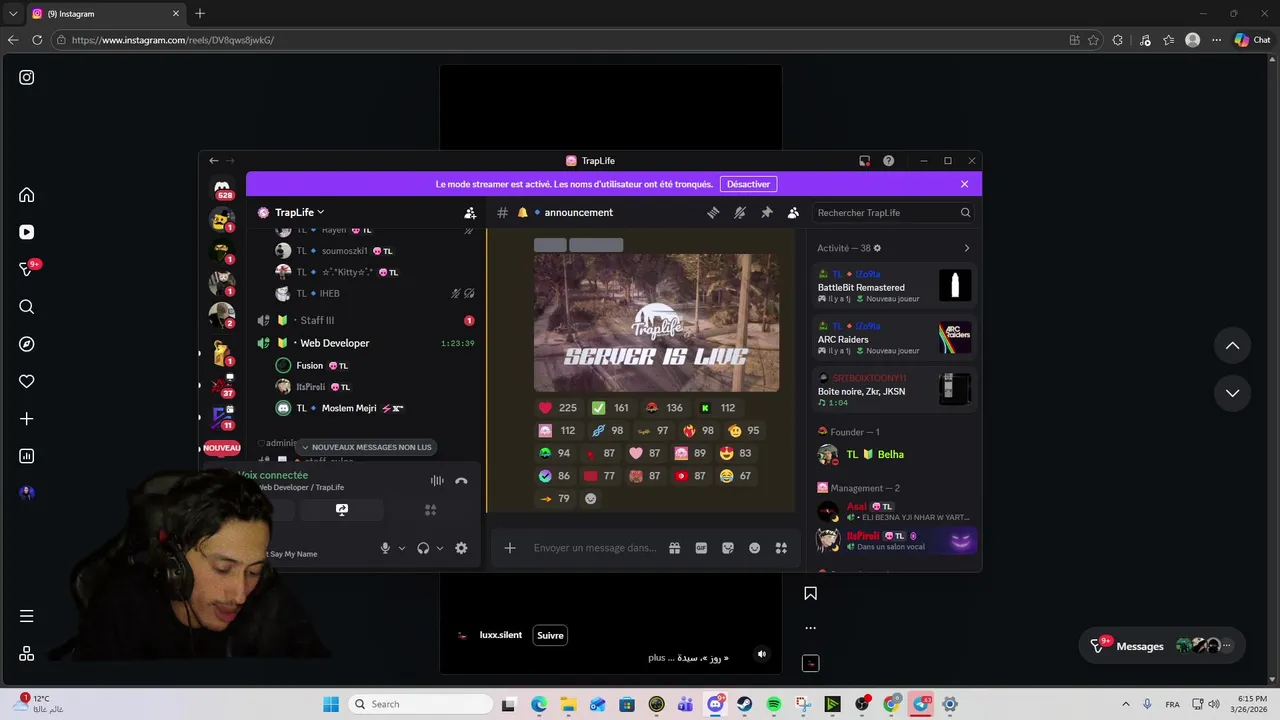Toggle notification mute for announcement channel
The width and height of the screenshot is (1280, 720).
pos(740,212)
